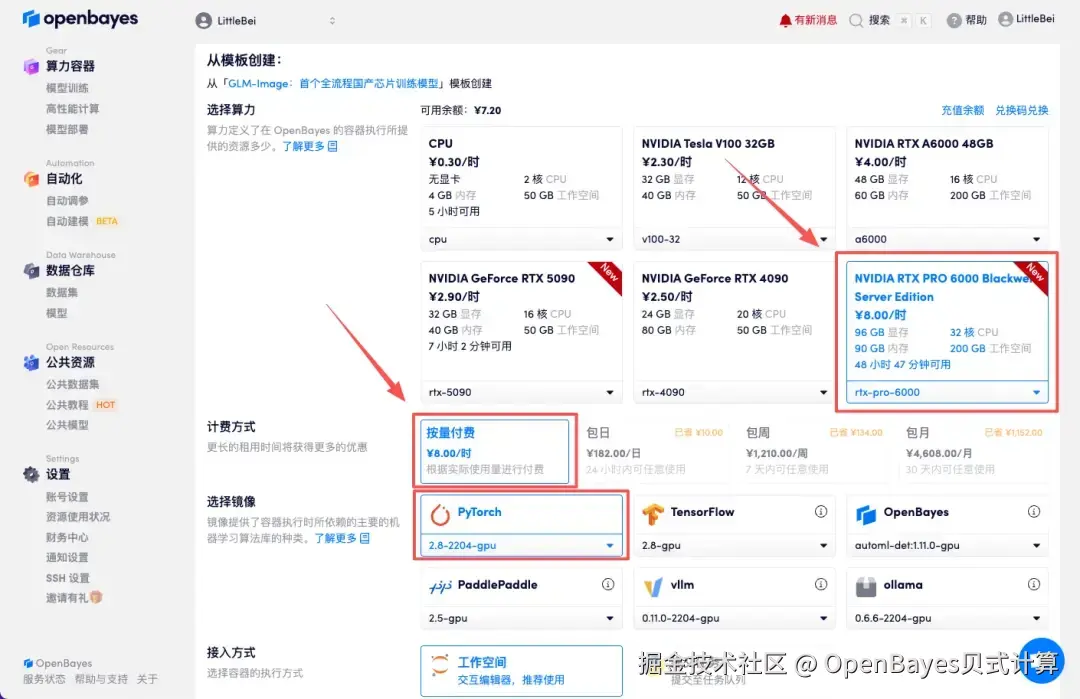The image size is (1080, 699).
Task: Open the notification bell icon
Action: point(785,20)
